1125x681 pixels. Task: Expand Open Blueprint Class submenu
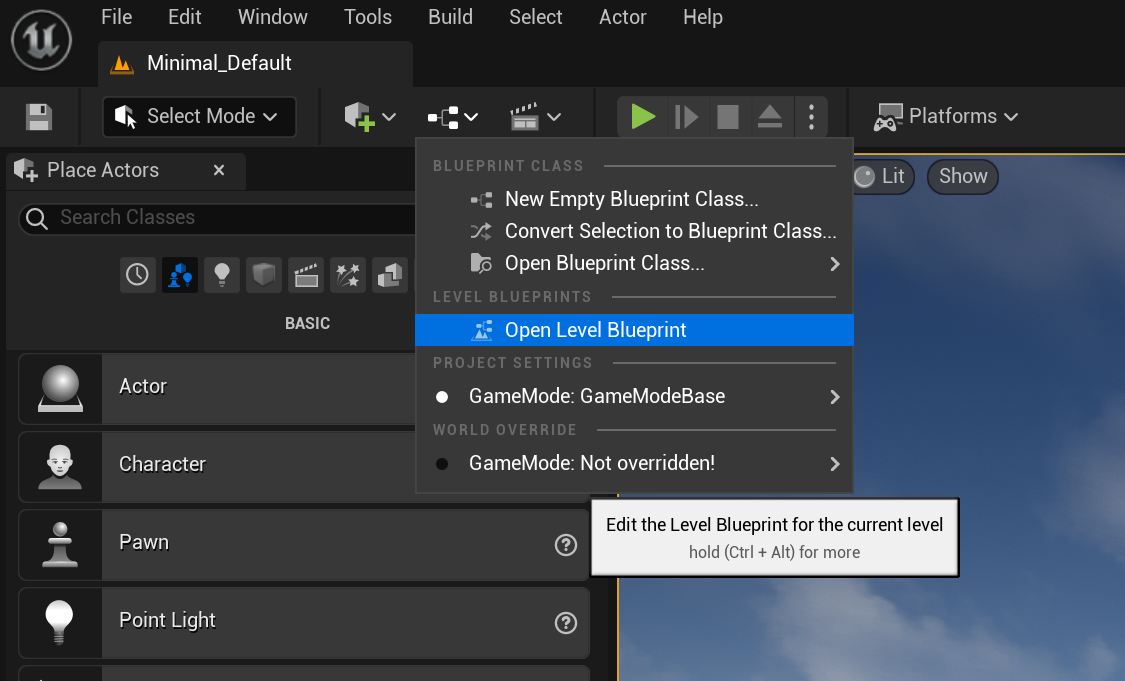click(634, 263)
